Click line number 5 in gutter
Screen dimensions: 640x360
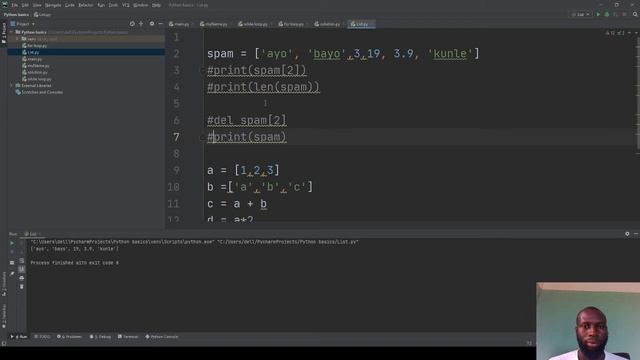[176, 104]
